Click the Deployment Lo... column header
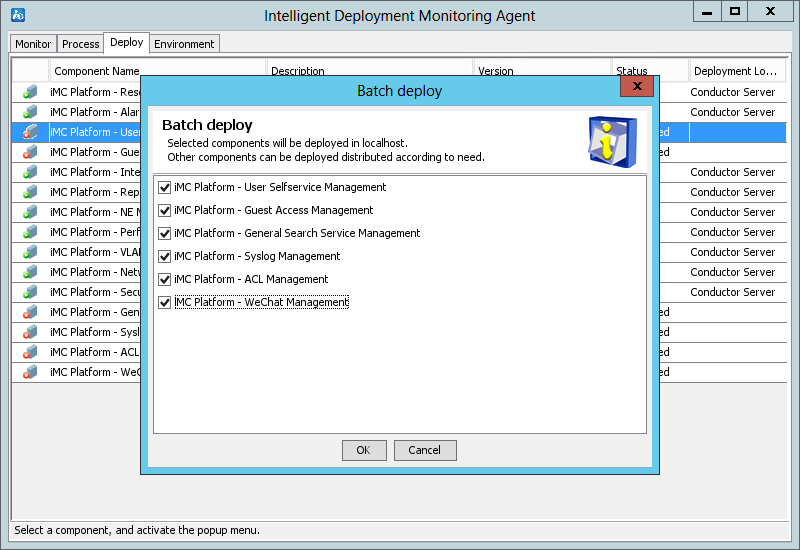Image resolution: width=800 pixels, height=550 pixels. pyautogui.click(x=737, y=71)
